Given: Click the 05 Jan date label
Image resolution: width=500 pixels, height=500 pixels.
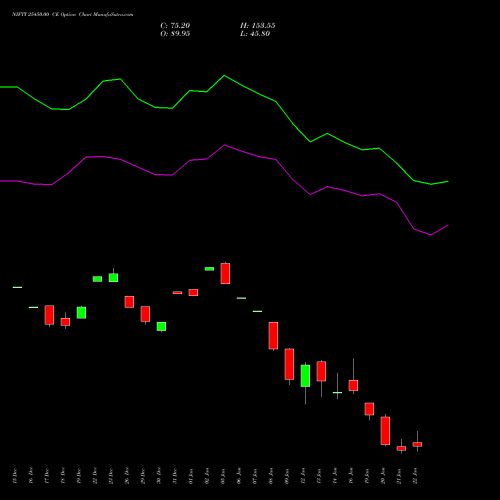Looking at the screenshot, I should (x=223, y=476).
